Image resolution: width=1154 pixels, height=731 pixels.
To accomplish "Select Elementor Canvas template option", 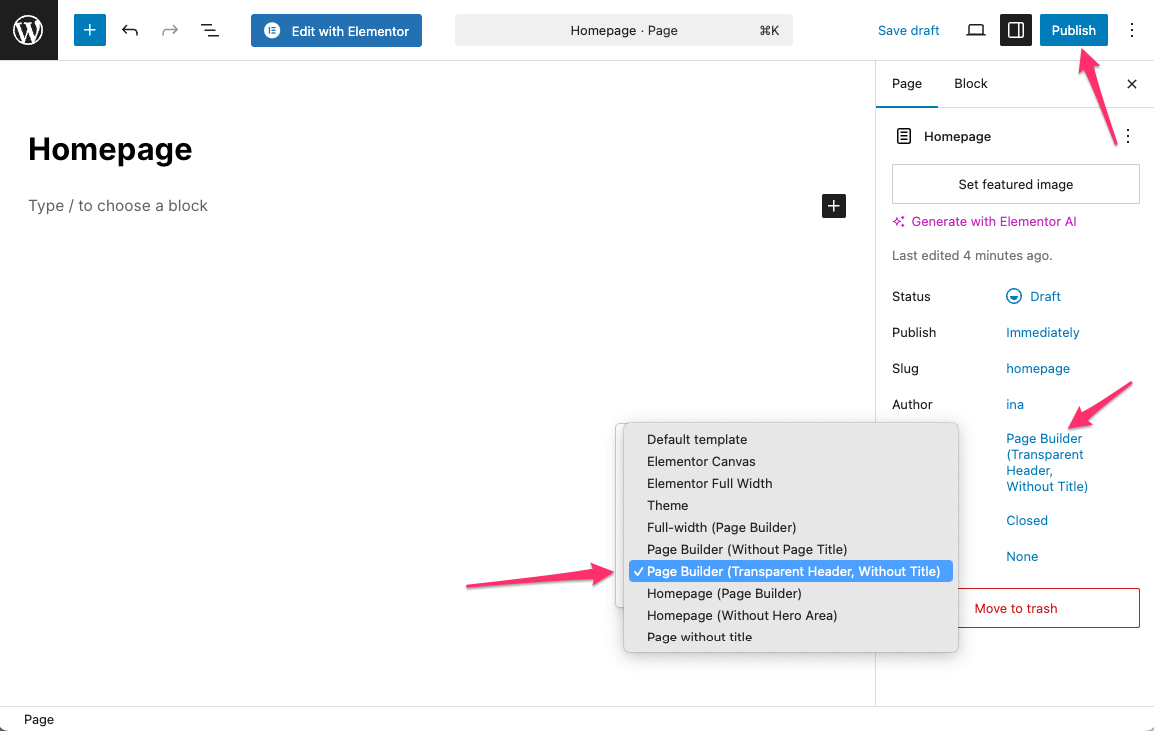I will point(701,461).
